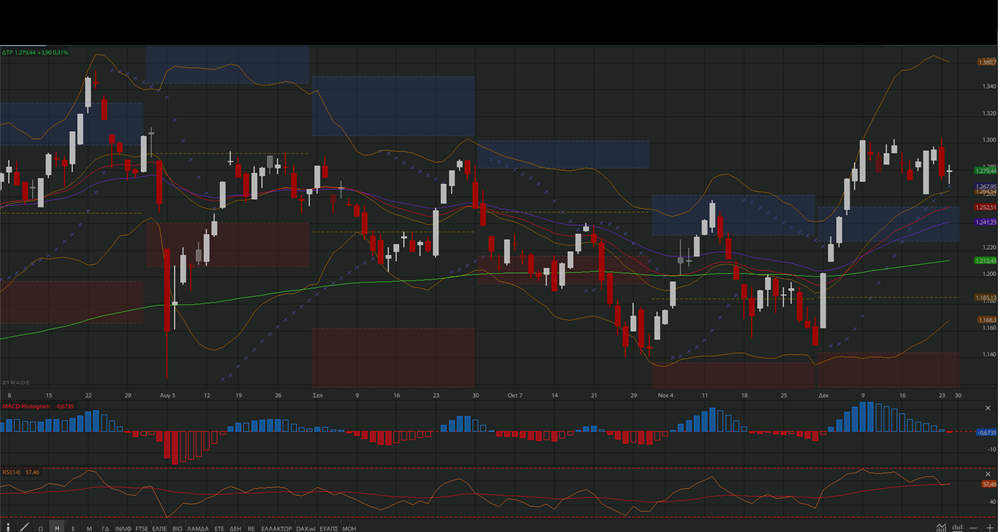Click the green 1.279,44 price tag
The height and width of the screenshot is (532, 1000).
tap(986, 171)
